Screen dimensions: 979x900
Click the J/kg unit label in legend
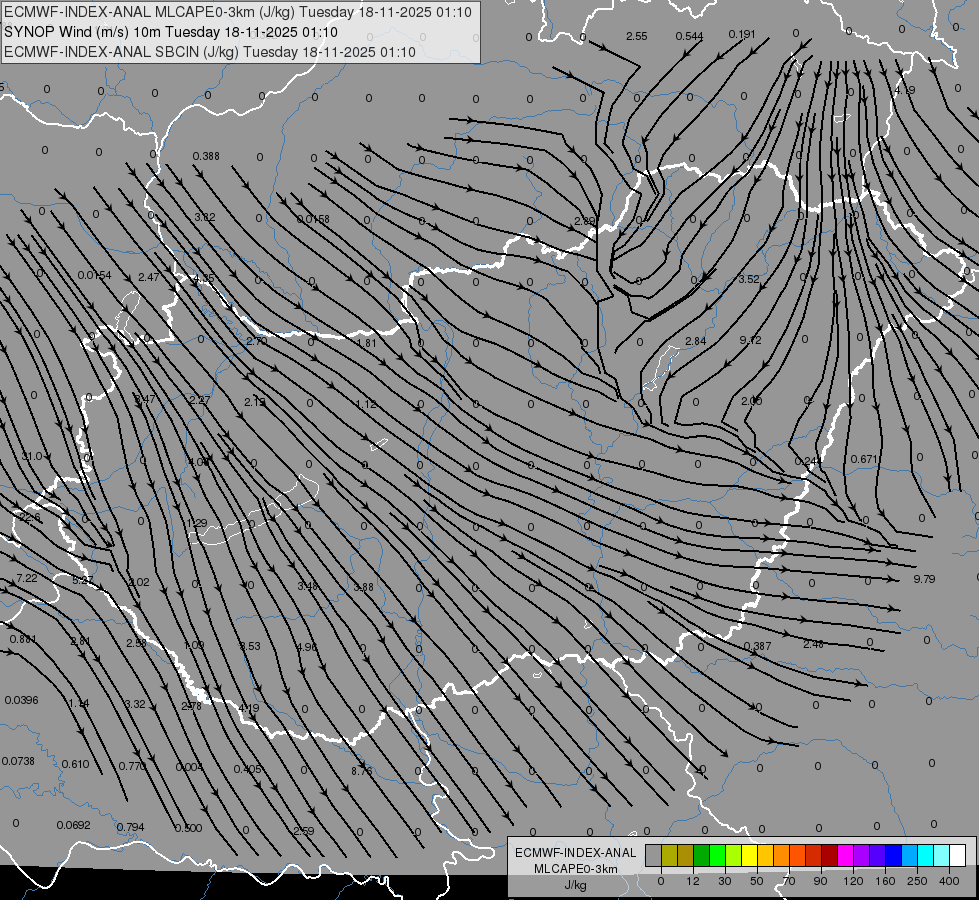[576, 885]
